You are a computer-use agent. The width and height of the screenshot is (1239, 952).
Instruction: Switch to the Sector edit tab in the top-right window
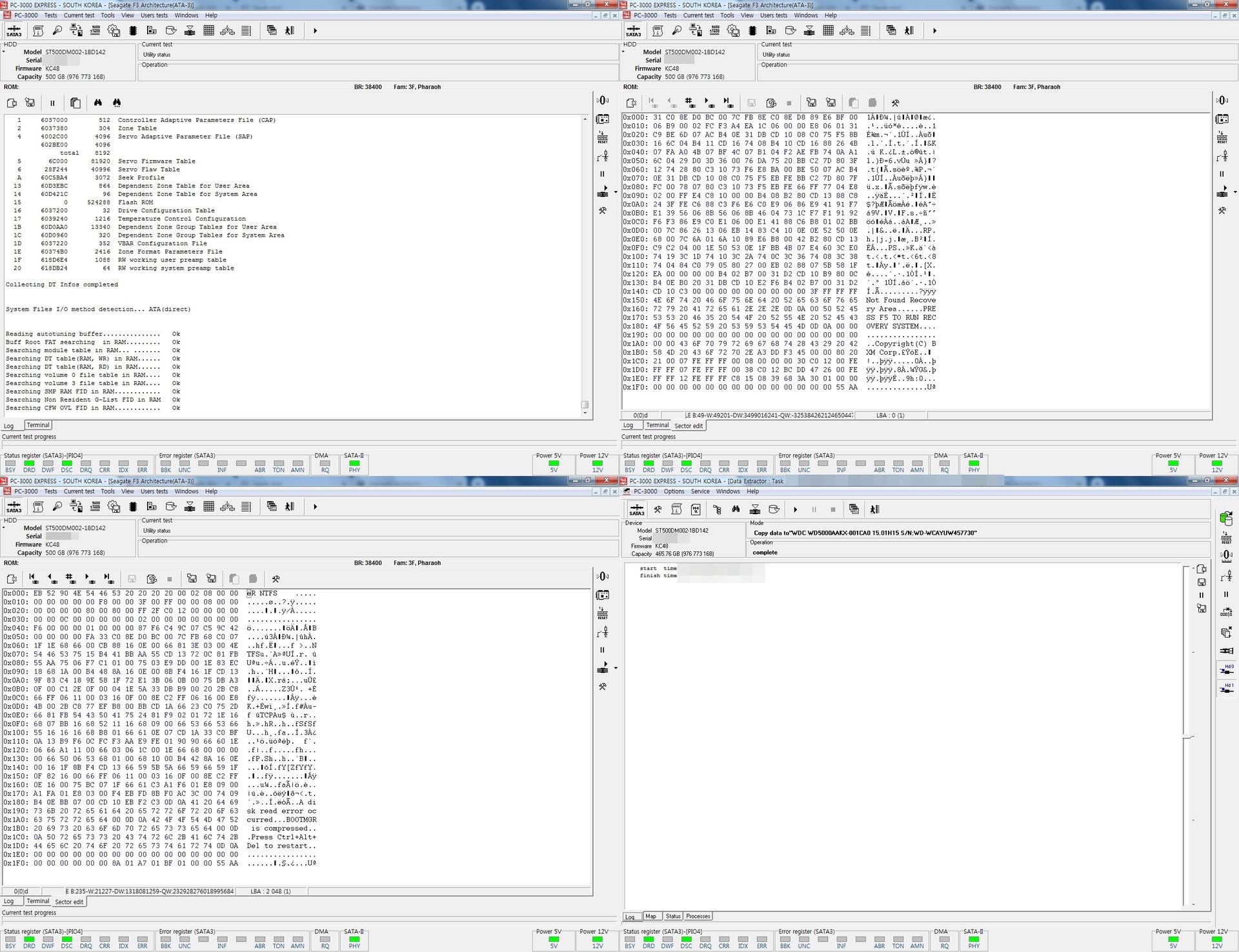[x=688, y=426]
